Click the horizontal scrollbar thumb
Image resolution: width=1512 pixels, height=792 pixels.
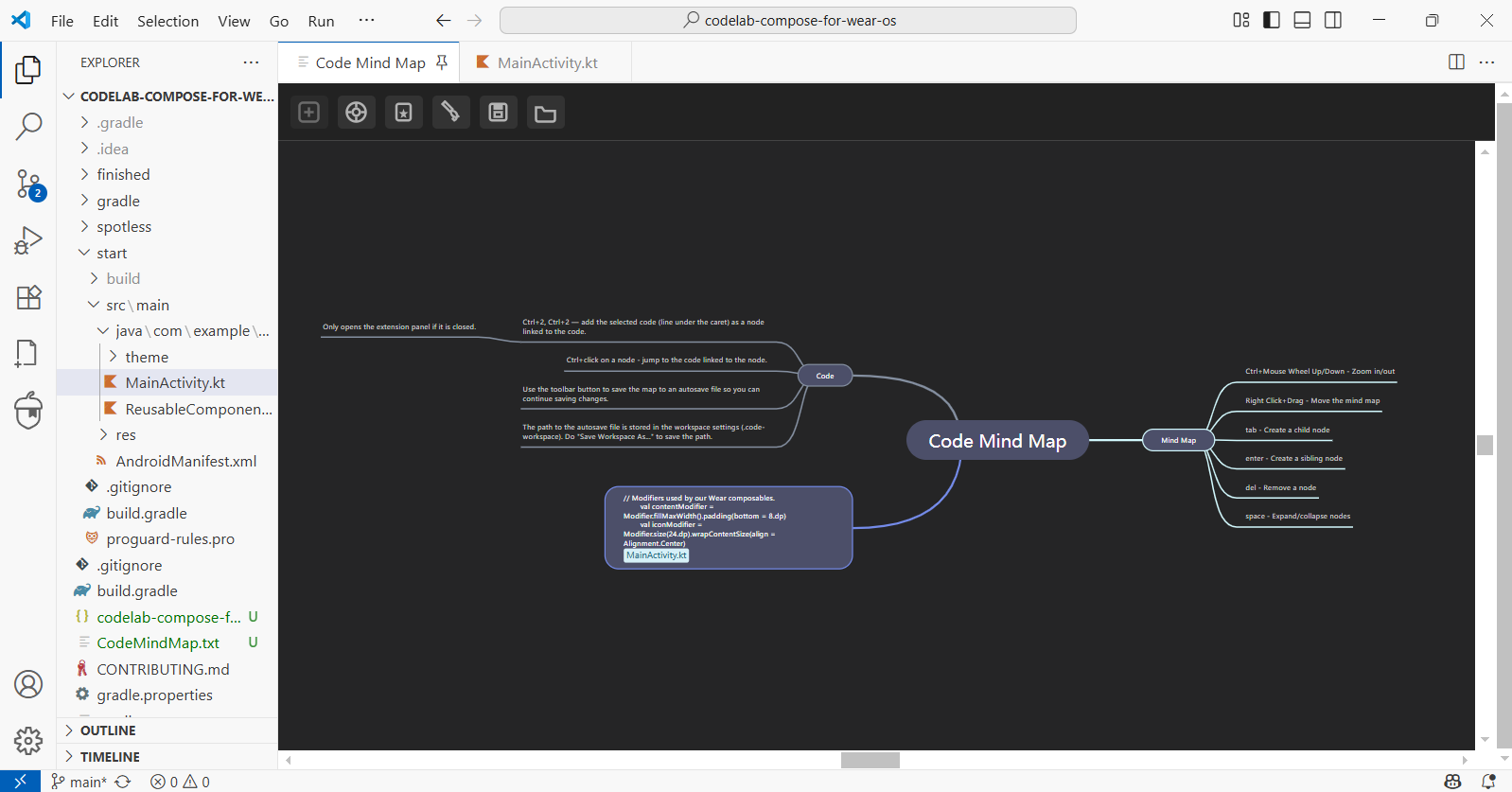click(x=870, y=760)
